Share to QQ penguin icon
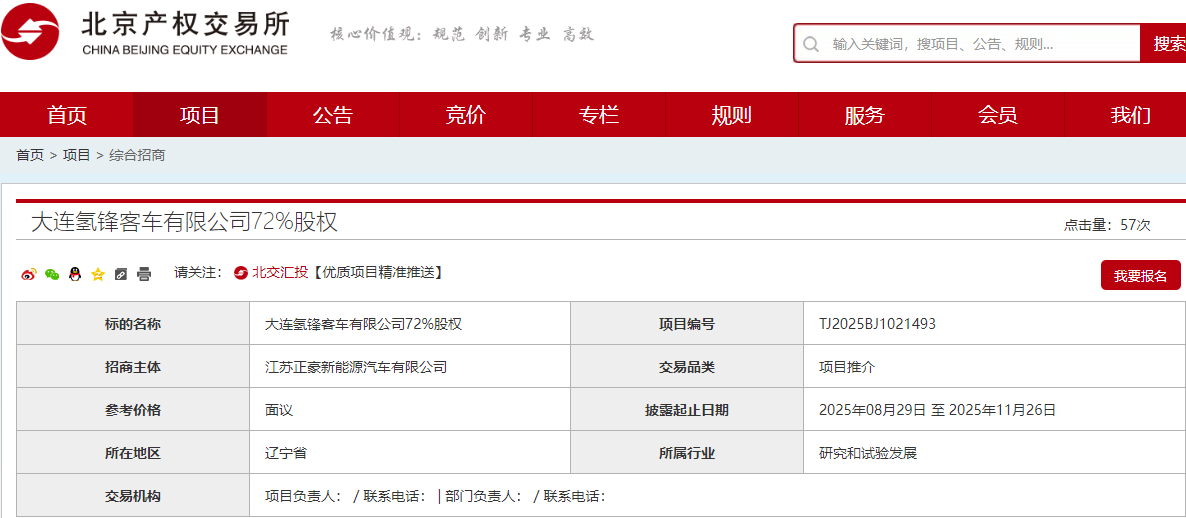The image size is (1186, 518). [74, 275]
